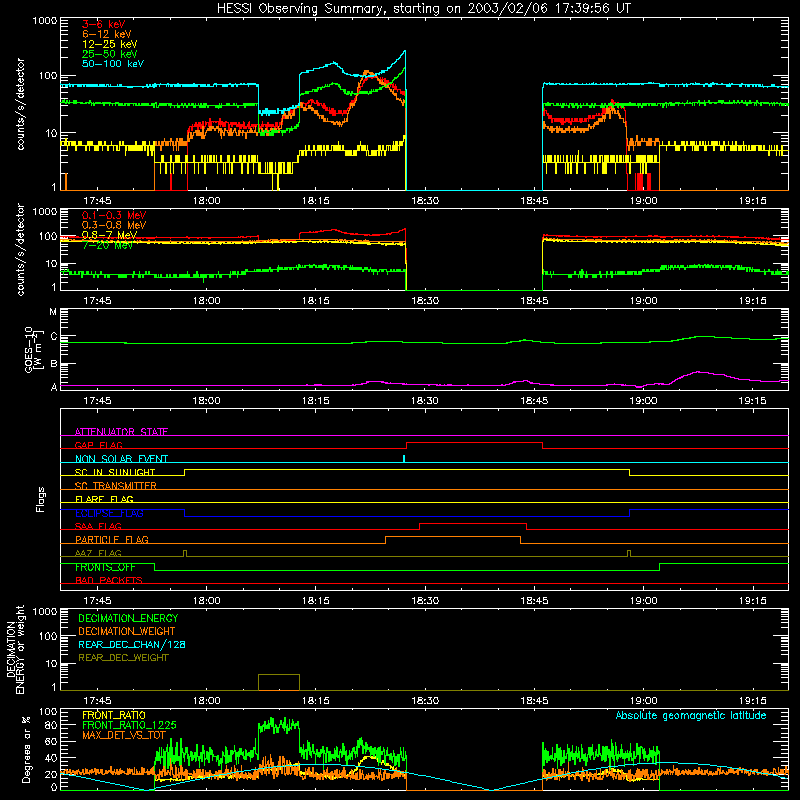The width and height of the screenshot is (800, 800).
Task: Select the PARTICLE_FLAG label
Action: coord(112,539)
